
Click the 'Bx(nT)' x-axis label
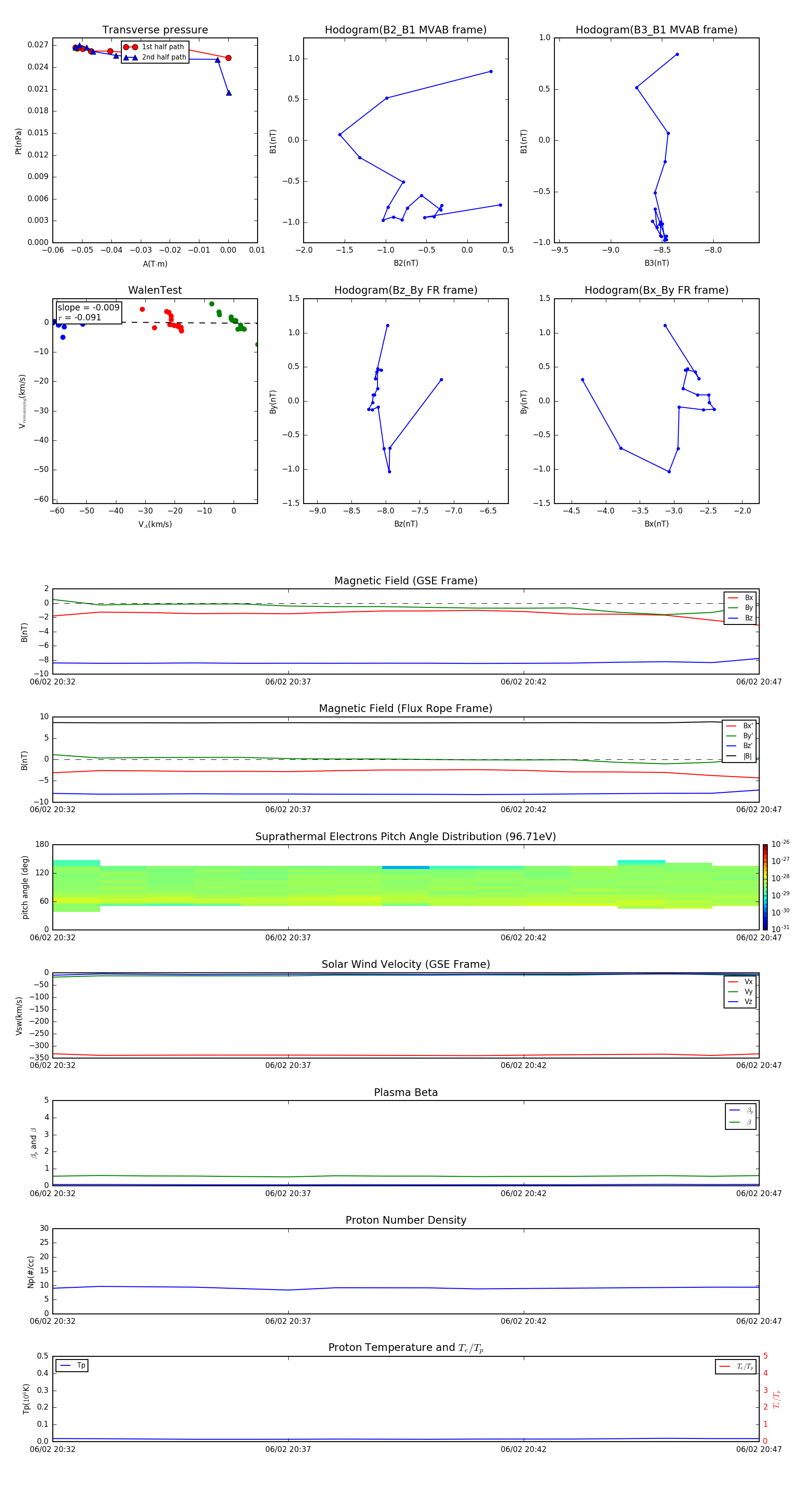pyautogui.click(x=656, y=524)
